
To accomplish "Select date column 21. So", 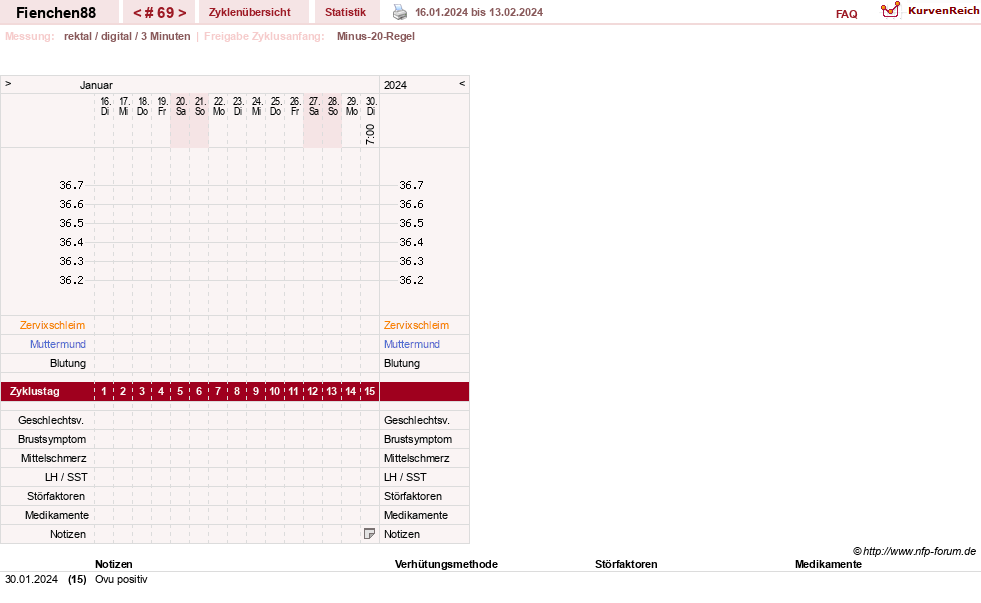I will click(200, 106).
